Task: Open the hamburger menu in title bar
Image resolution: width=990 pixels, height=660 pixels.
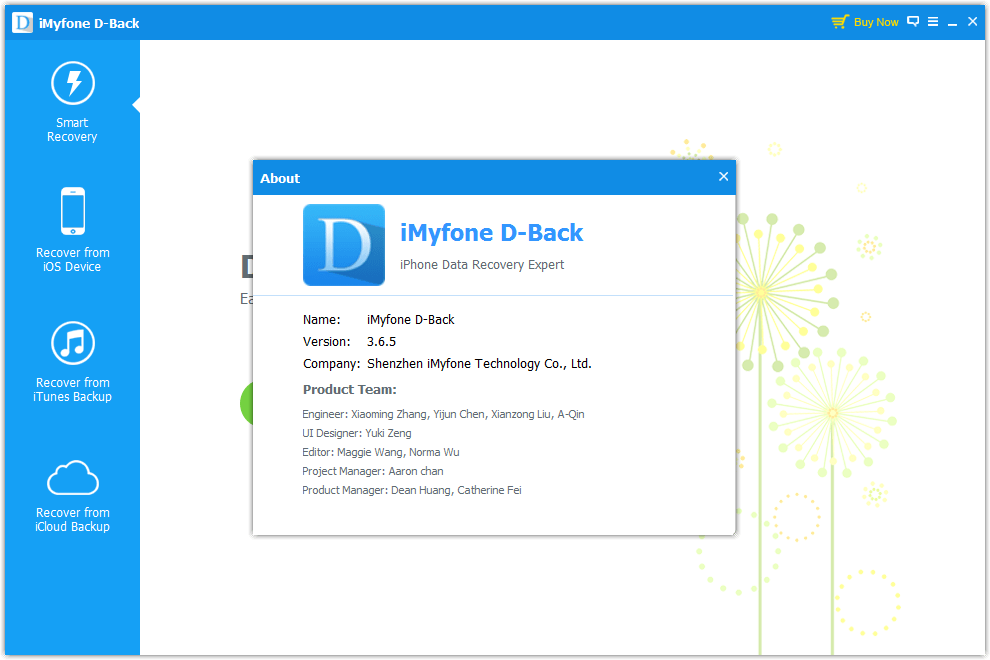Action: 933,21
